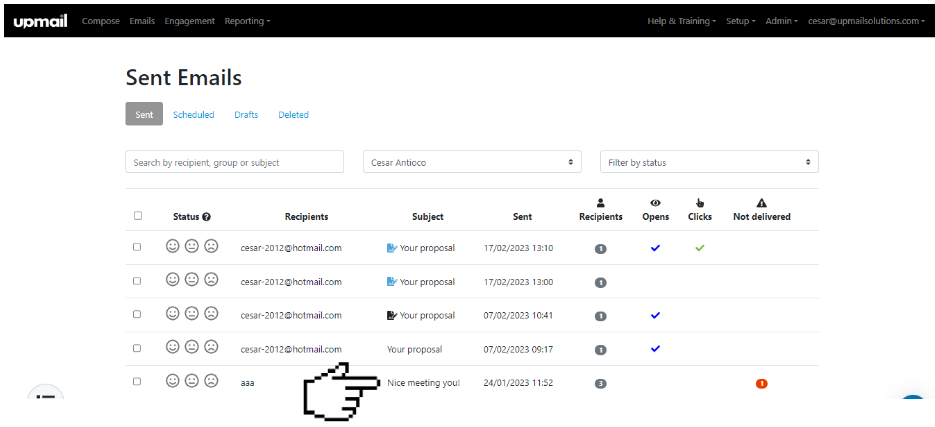
Task: Click sad smiley on 17/02/2023 13:00 email
Action: point(211,281)
